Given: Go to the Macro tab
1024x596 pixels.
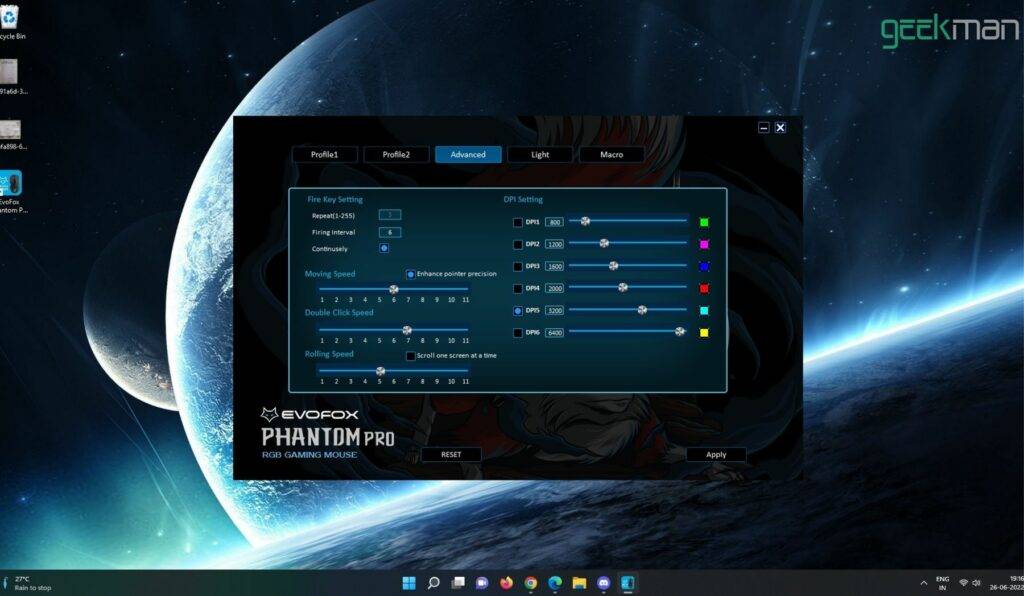Looking at the screenshot, I should click(612, 155).
